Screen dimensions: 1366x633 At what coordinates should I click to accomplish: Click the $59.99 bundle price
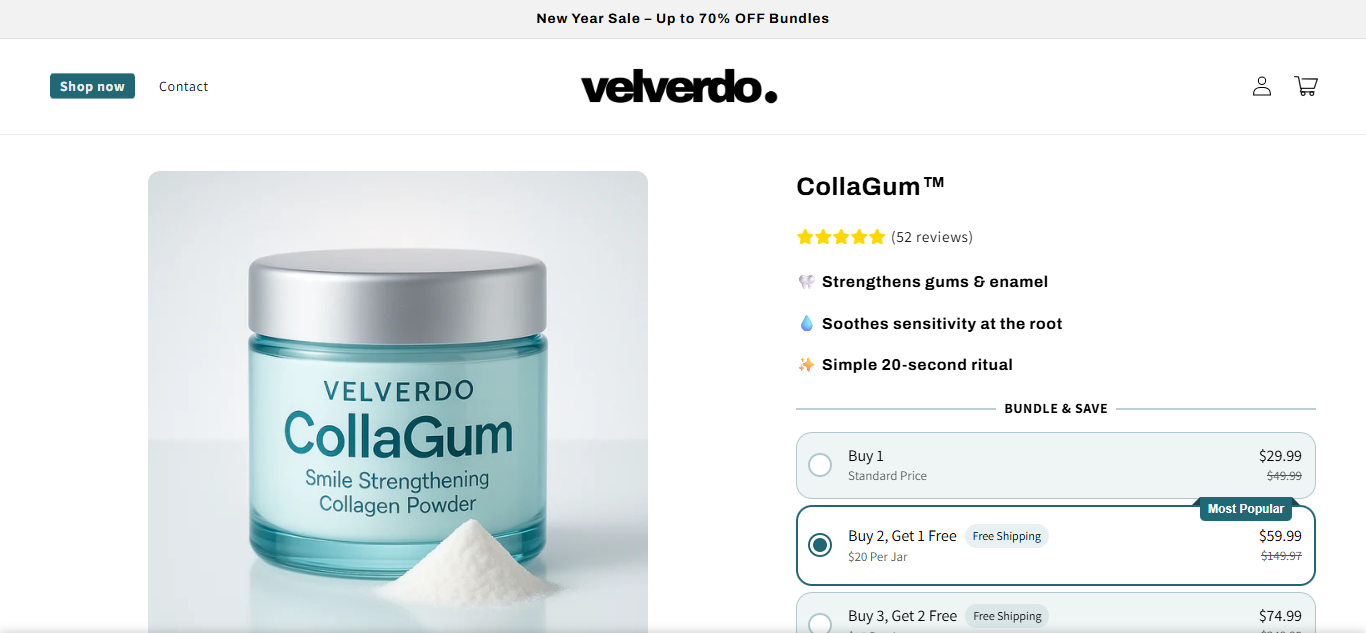point(1280,536)
